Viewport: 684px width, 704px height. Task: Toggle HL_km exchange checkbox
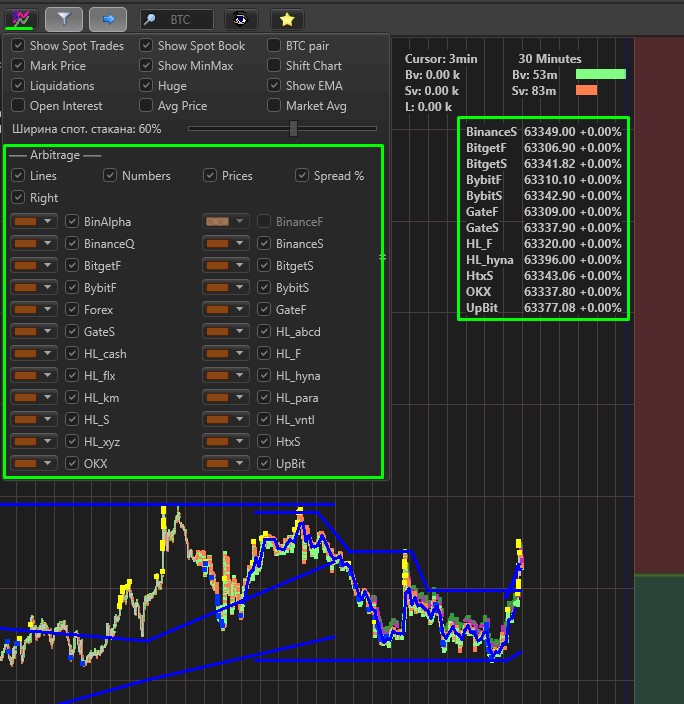[72, 397]
